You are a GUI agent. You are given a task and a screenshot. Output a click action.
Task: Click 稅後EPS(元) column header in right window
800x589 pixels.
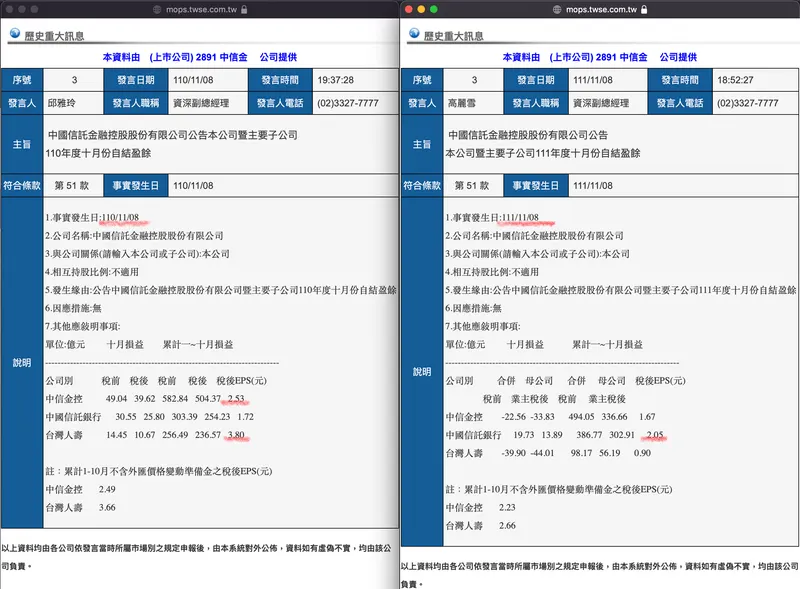(x=660, y=381)
